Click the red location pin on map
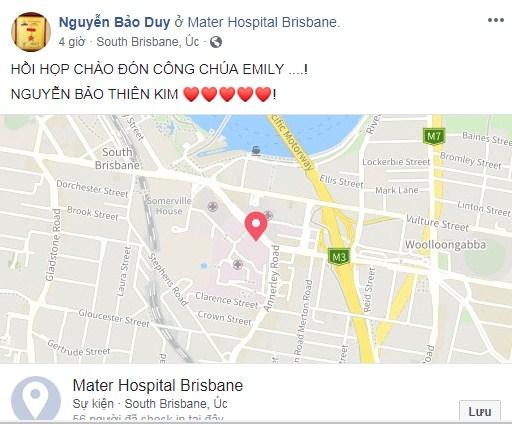512x424 pixels. pos(256,226)
